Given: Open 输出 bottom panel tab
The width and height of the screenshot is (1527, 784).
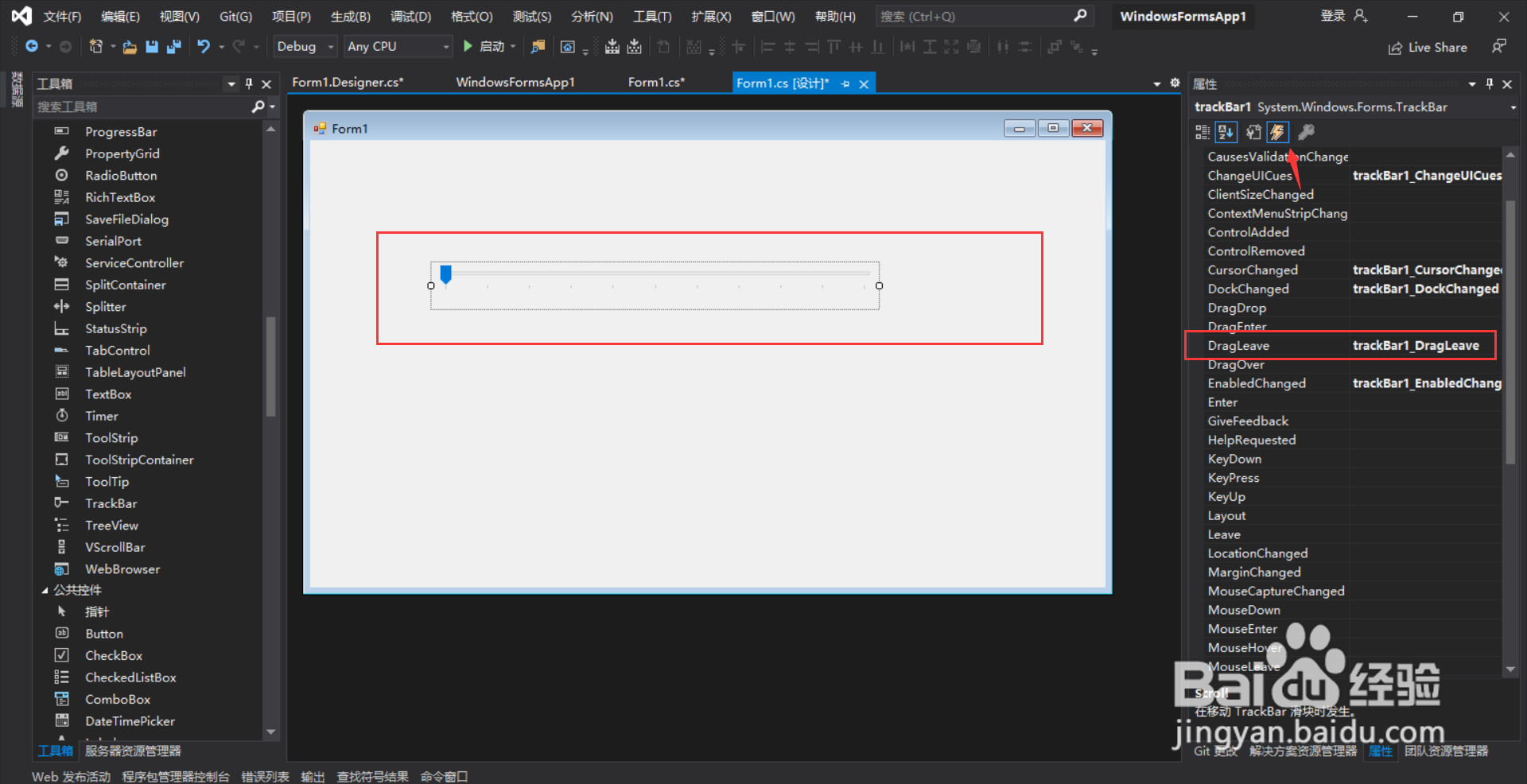Looking at the screenshot, I should point(313,777).
